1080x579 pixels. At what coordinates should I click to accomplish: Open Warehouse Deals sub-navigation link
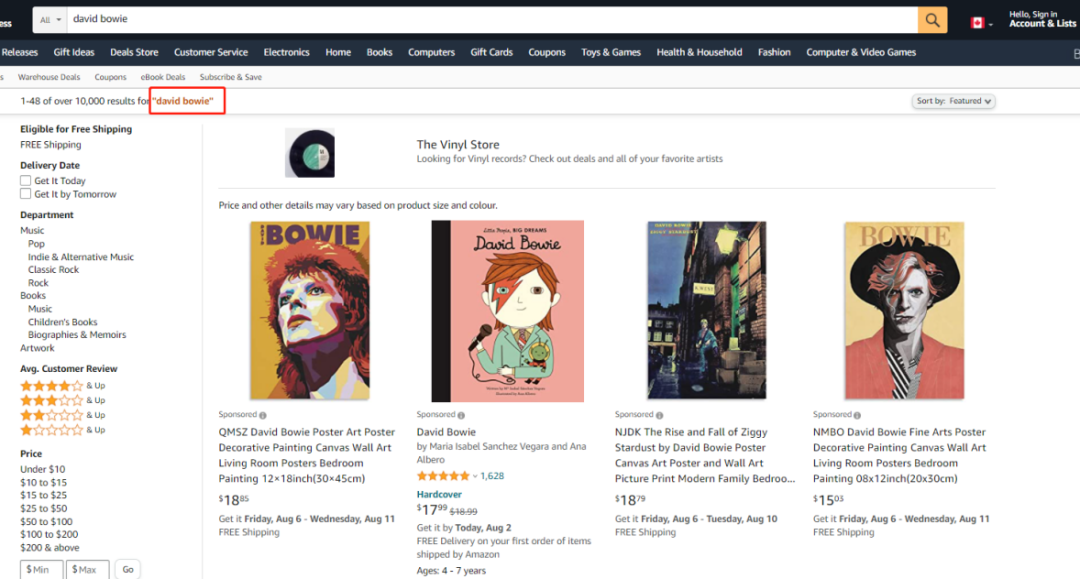coord(49,77)
